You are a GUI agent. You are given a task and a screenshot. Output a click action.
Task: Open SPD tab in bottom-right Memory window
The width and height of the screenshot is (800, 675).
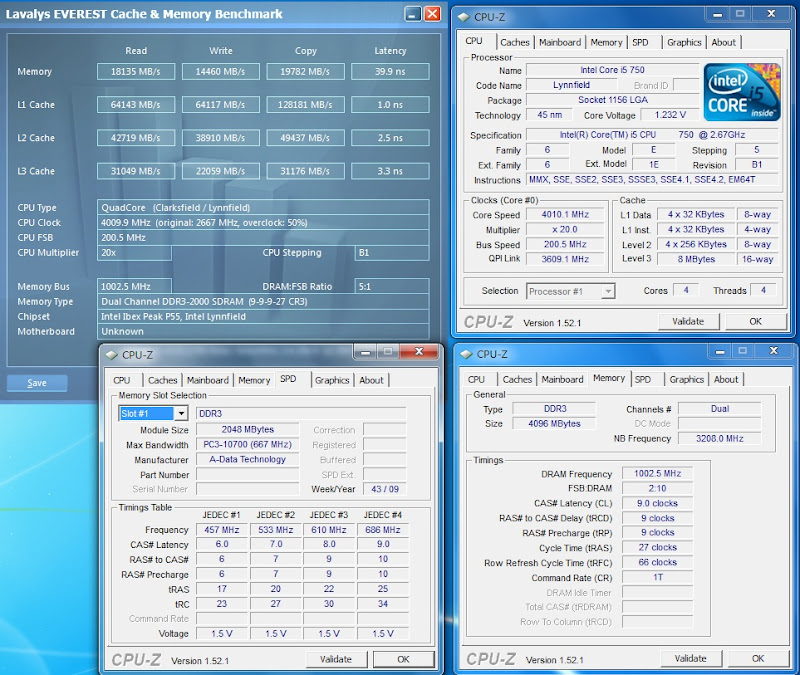643,380
